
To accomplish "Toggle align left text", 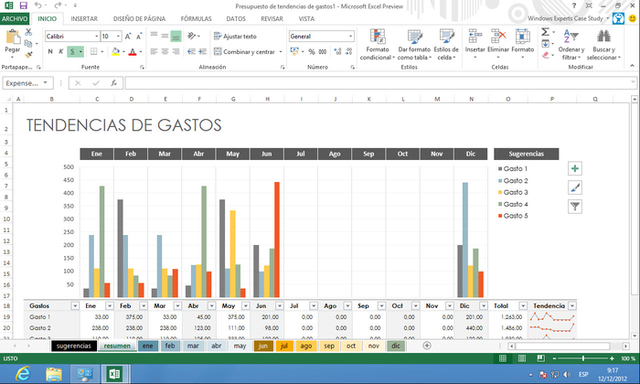I will coord(154,51).
